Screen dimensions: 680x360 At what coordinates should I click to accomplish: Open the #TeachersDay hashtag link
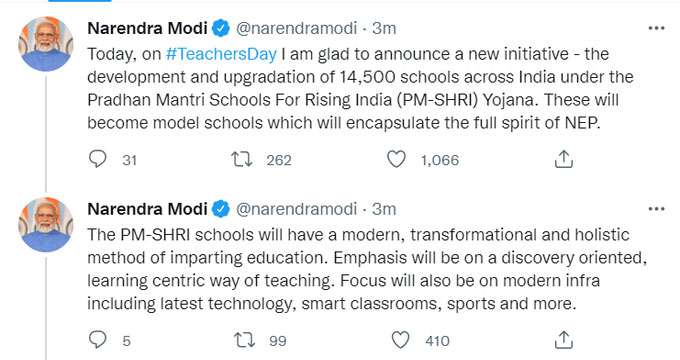[221, 54]
